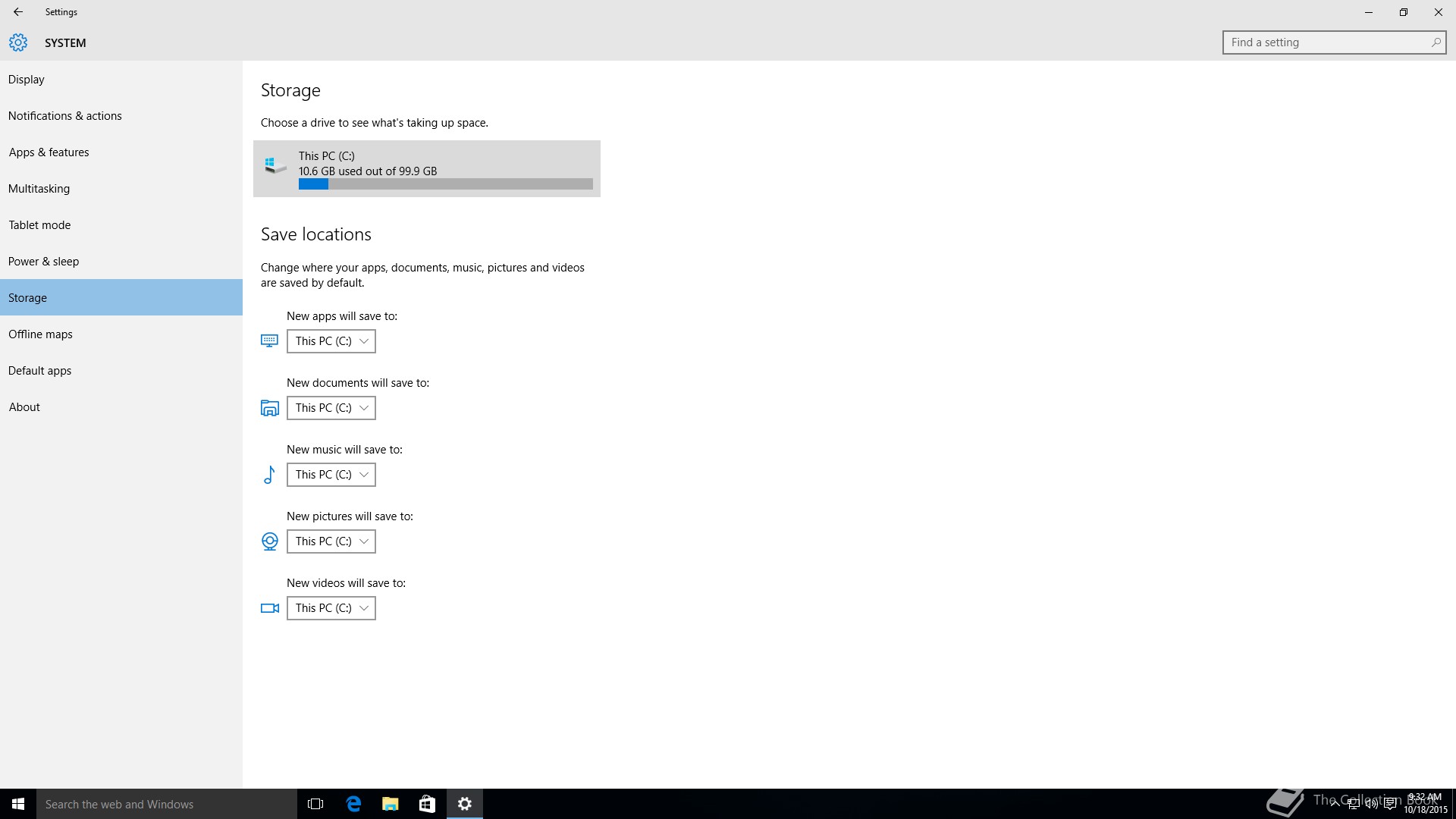Image resolution: width=1456 pixels, height=819 pixels.
Task: Click the Windows Start button
Action: pyautogui.click(x=18, y=804)
